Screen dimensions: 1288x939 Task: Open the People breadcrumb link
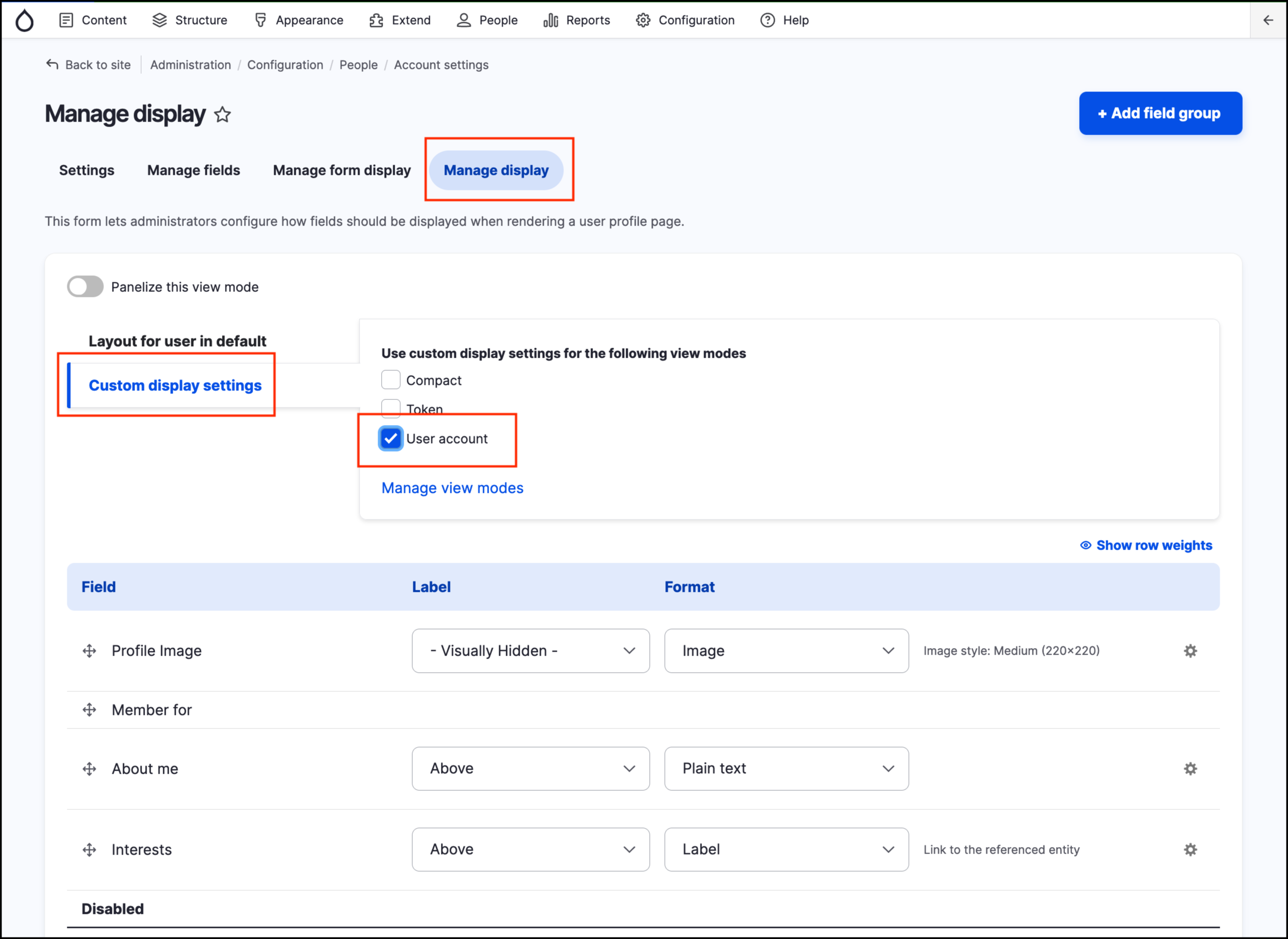[x=358, y=65]
